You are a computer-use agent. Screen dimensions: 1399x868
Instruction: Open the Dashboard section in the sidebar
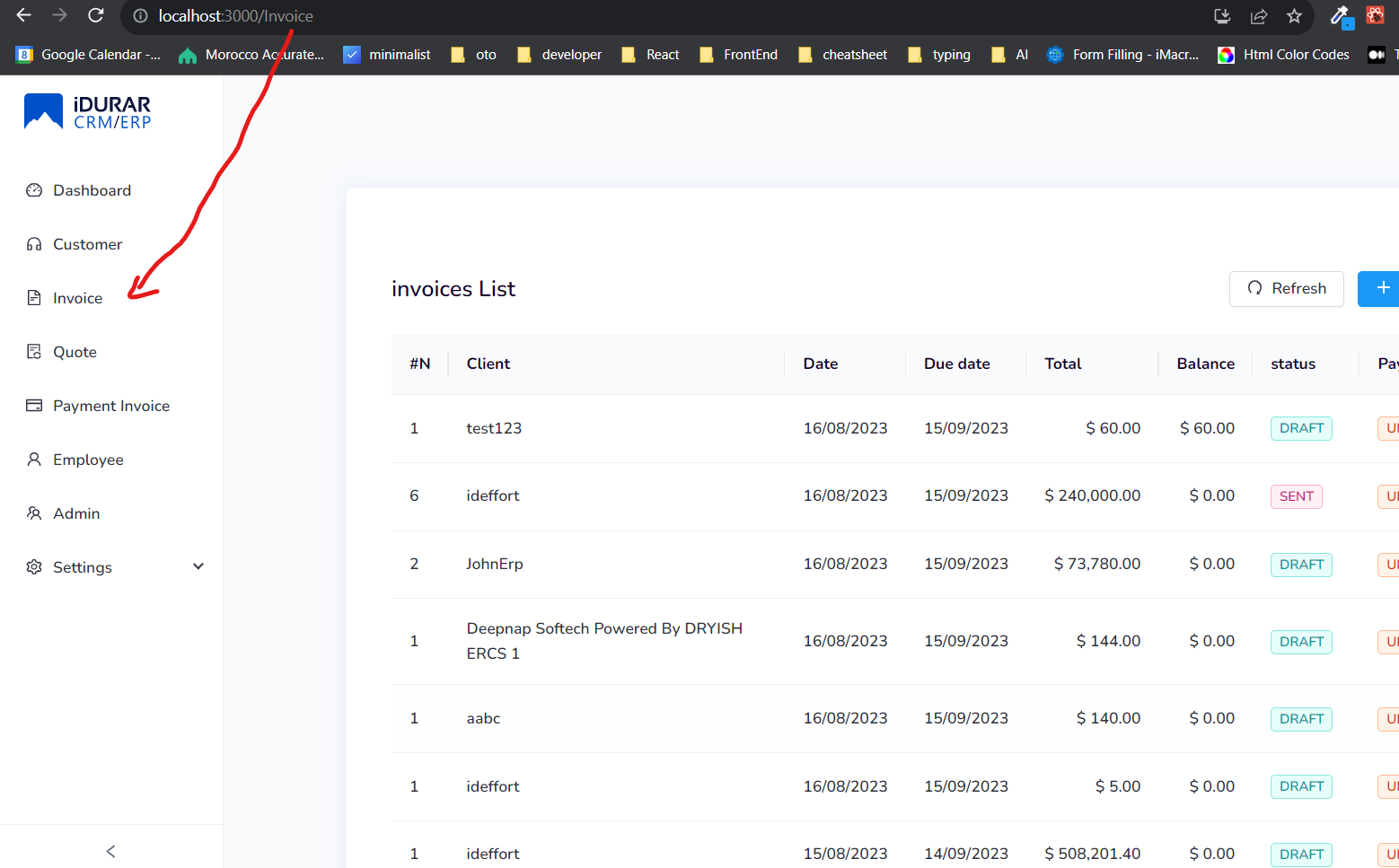(x=34, y=189)
